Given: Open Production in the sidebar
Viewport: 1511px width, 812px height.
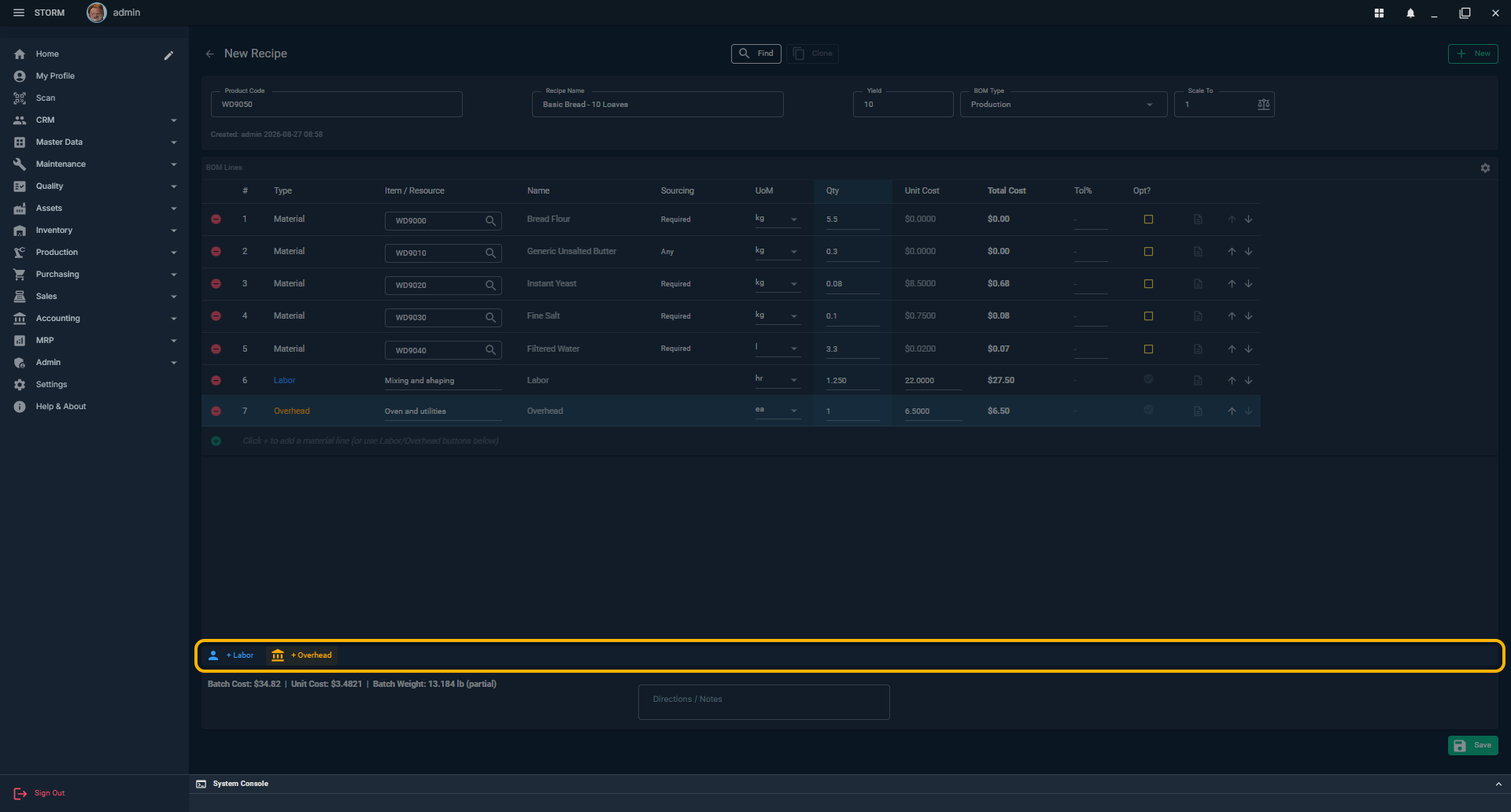Looking at the screenshot, I should 94,253.
